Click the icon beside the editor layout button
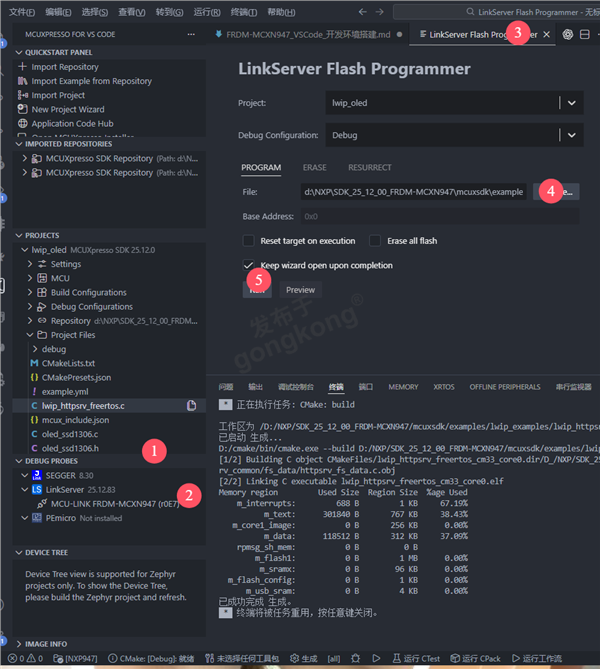The width and height of the screenshot is (600, 669). (567, 34)
